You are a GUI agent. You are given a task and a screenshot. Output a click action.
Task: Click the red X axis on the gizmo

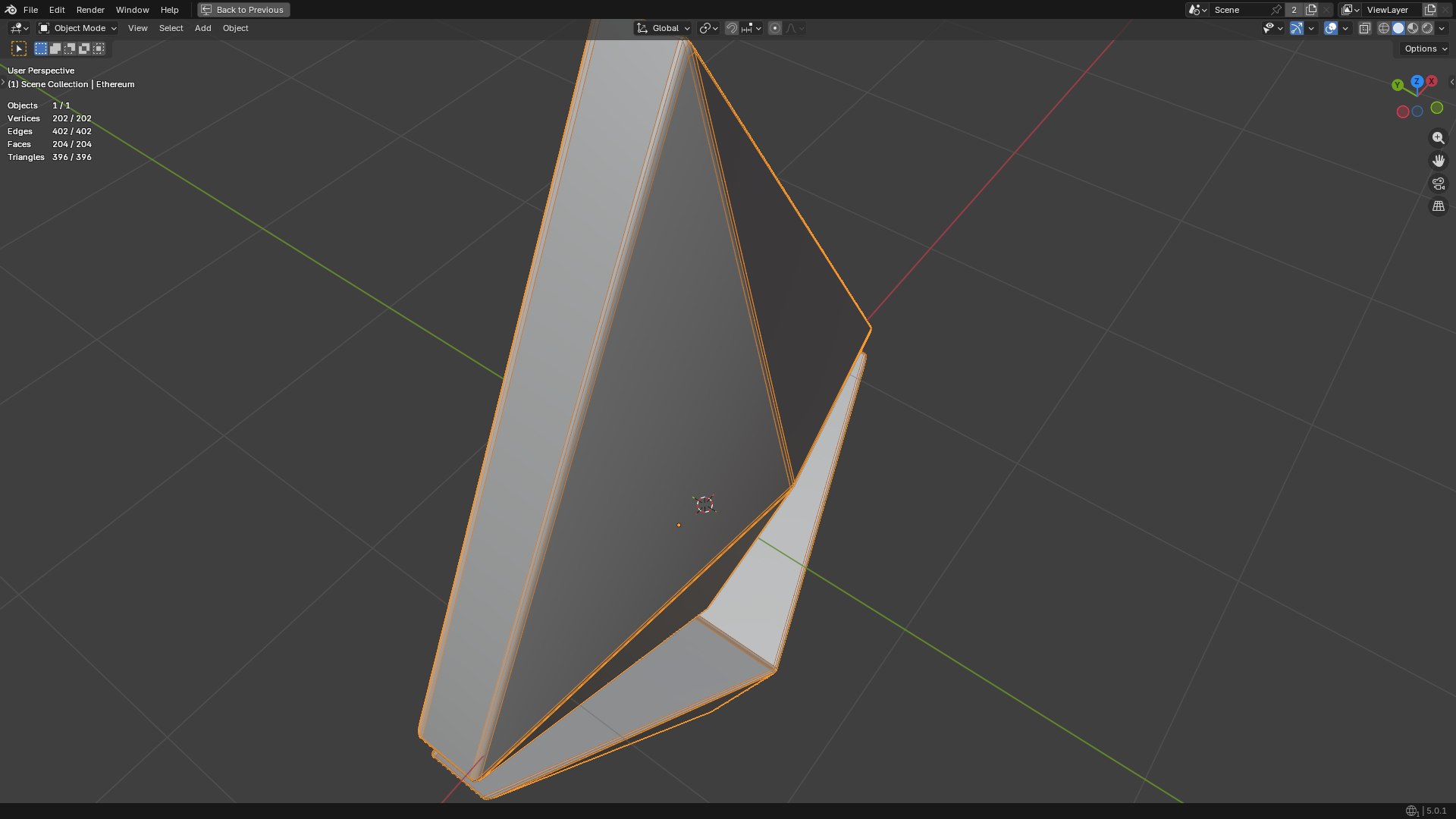tap(1432, 81)
